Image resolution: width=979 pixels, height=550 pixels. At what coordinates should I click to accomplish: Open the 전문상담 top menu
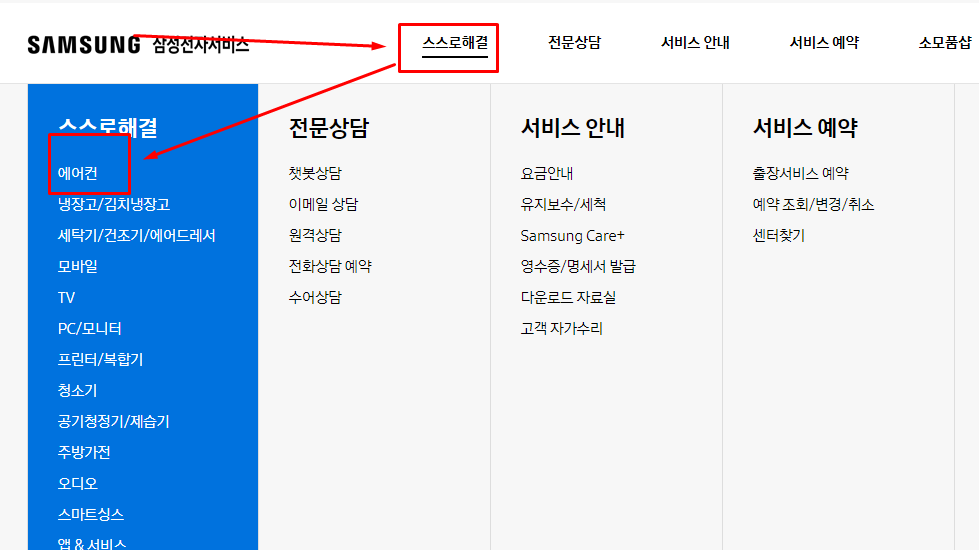coord(574,43)
